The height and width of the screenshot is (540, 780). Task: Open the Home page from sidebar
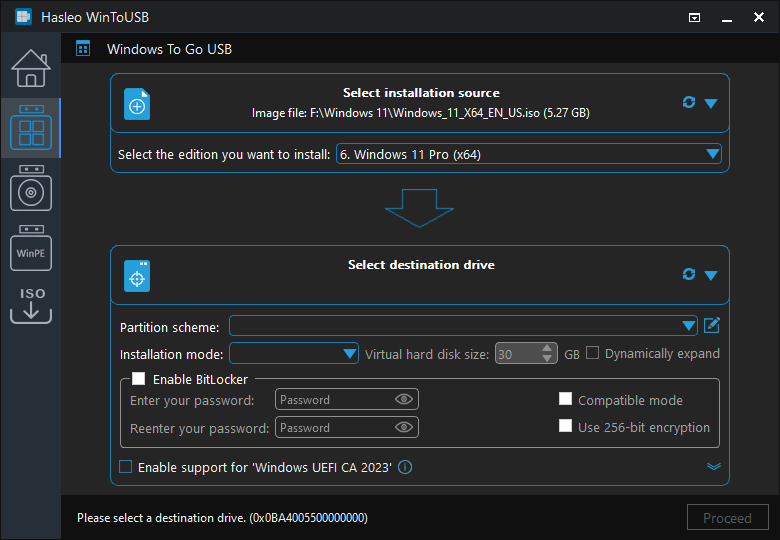(x=31, y=68)
